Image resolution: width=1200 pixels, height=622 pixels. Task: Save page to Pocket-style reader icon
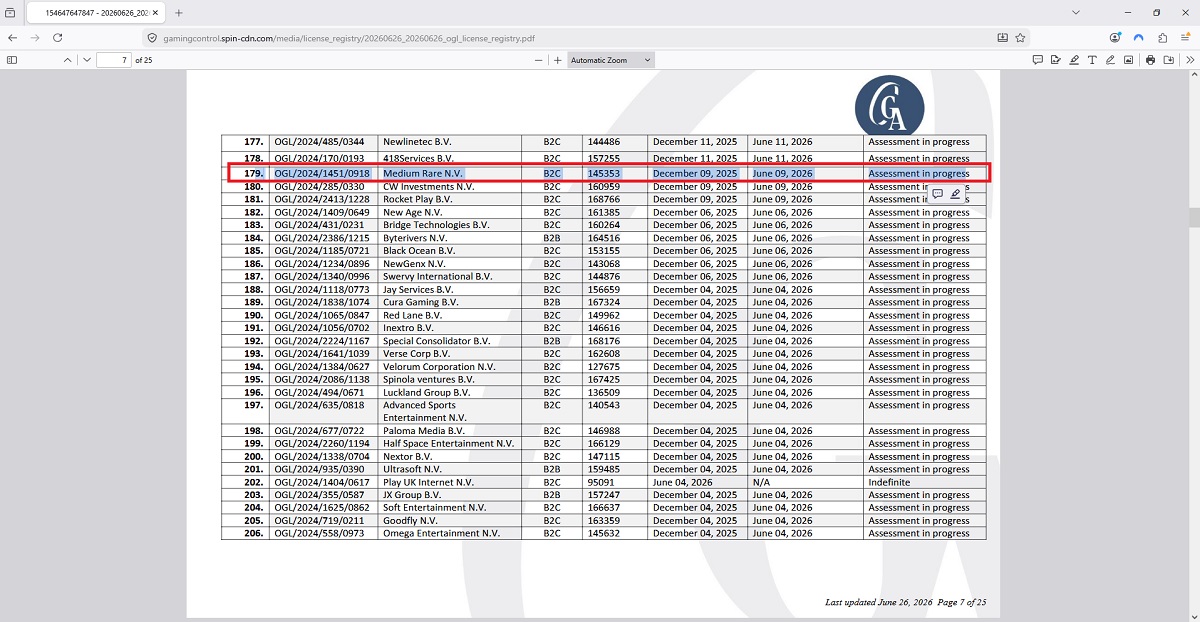1003,37
